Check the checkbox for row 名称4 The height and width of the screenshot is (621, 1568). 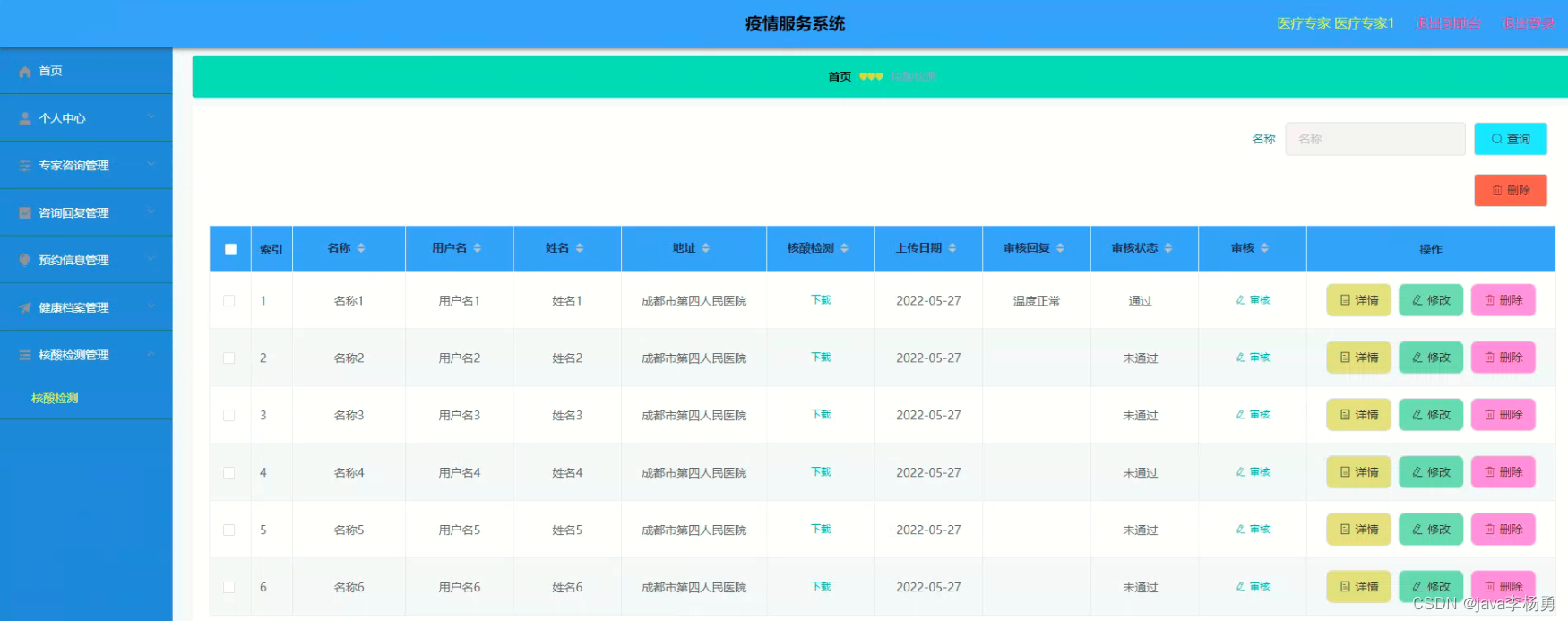[229, 473]
